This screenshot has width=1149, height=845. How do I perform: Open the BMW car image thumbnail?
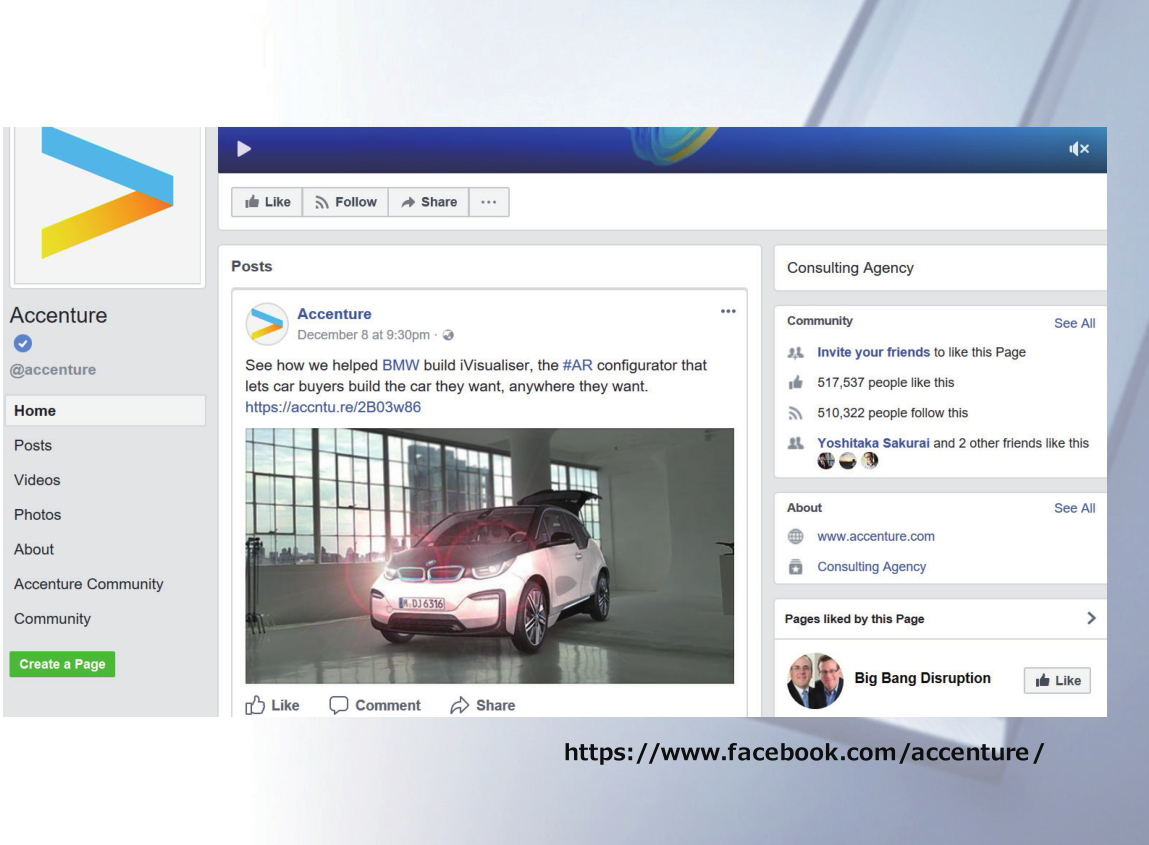pos(489,555)
